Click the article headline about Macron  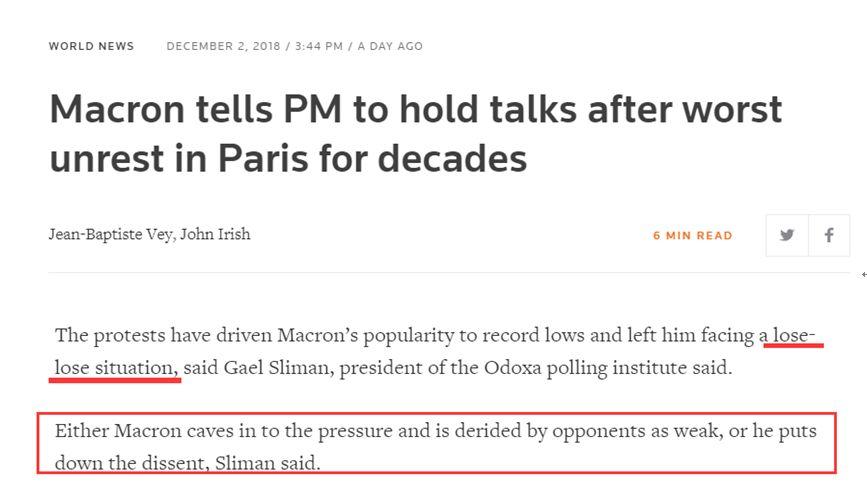coord(415,133)
